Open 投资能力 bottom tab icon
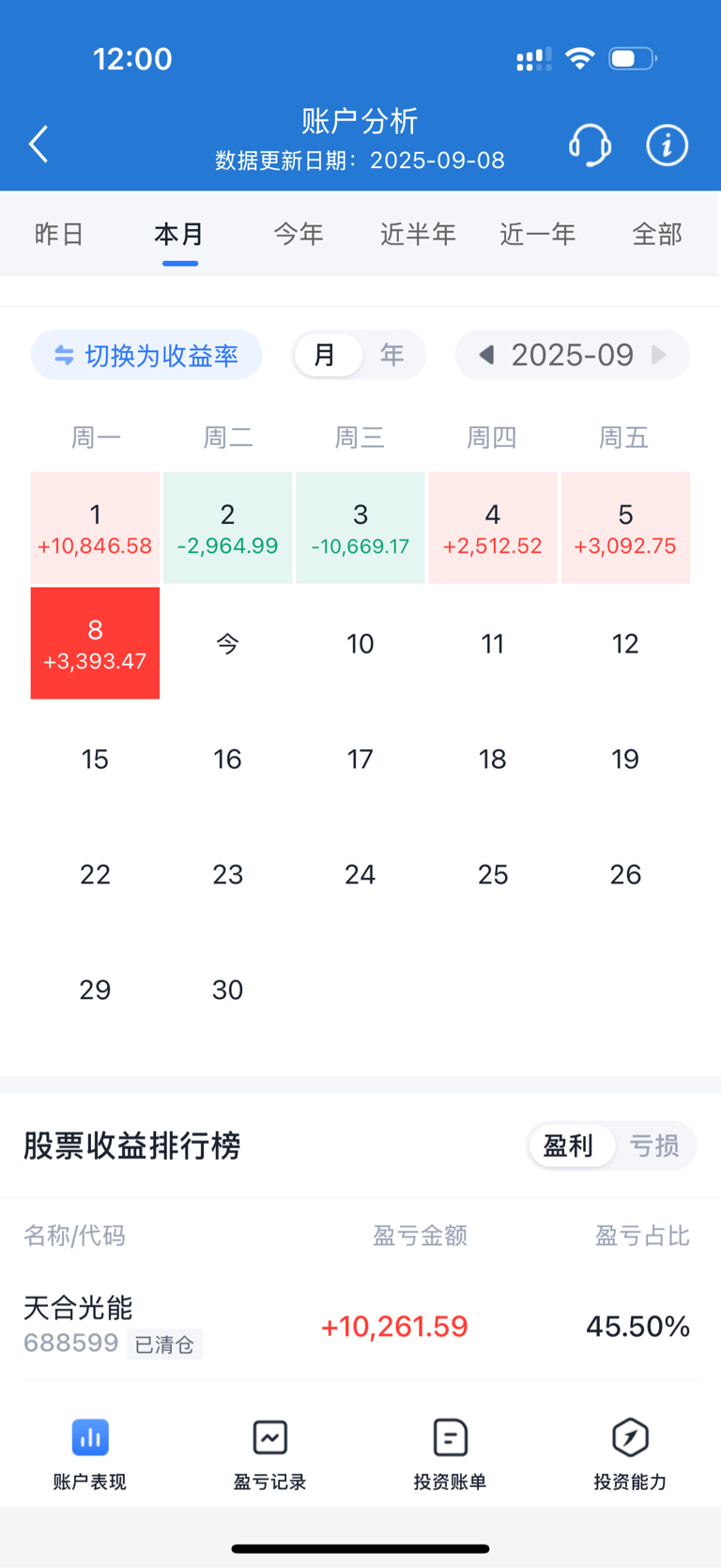 tap(630, 1437)
